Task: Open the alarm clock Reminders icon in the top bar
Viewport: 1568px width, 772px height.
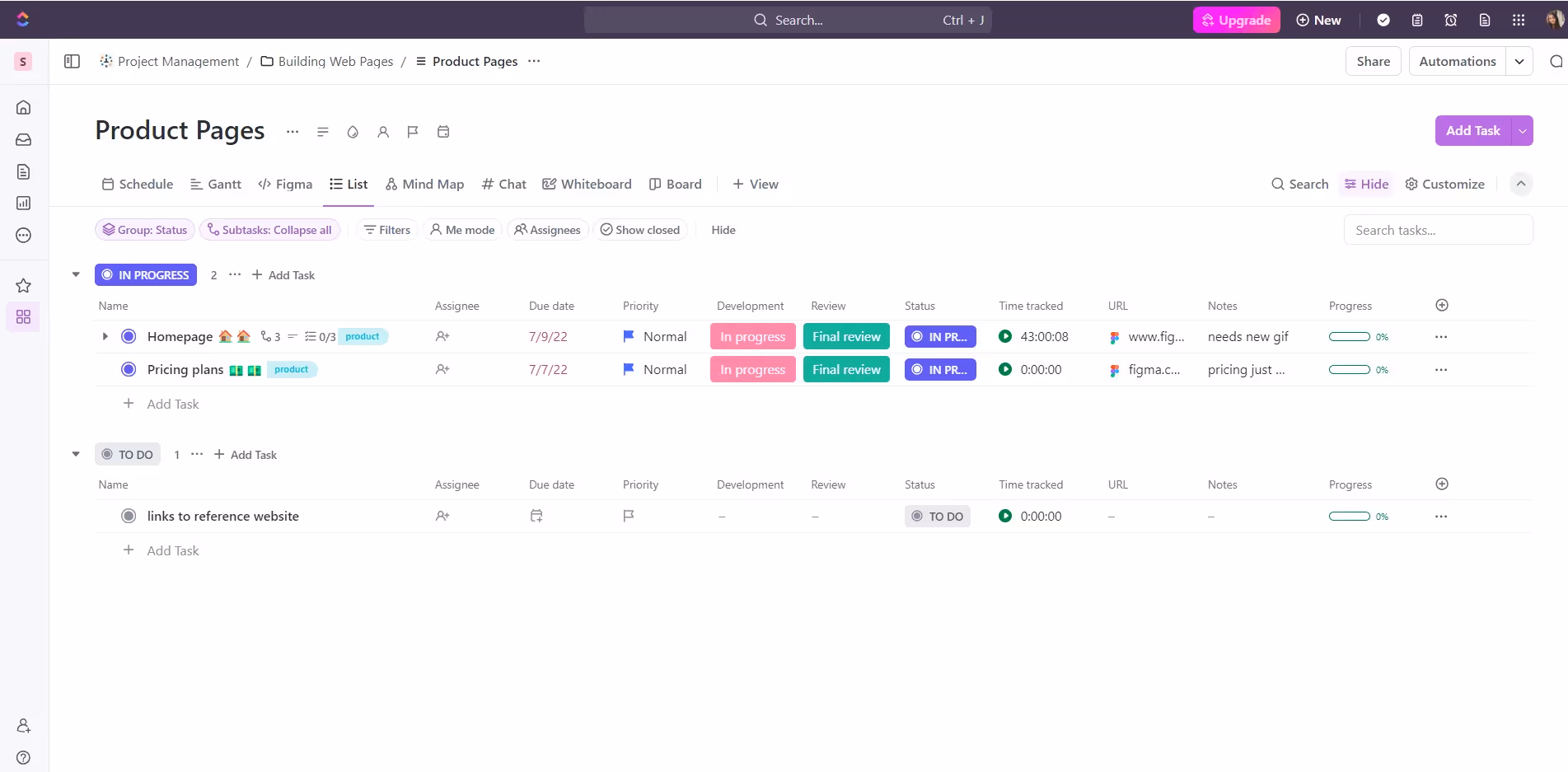Action: pos(1450,19)
